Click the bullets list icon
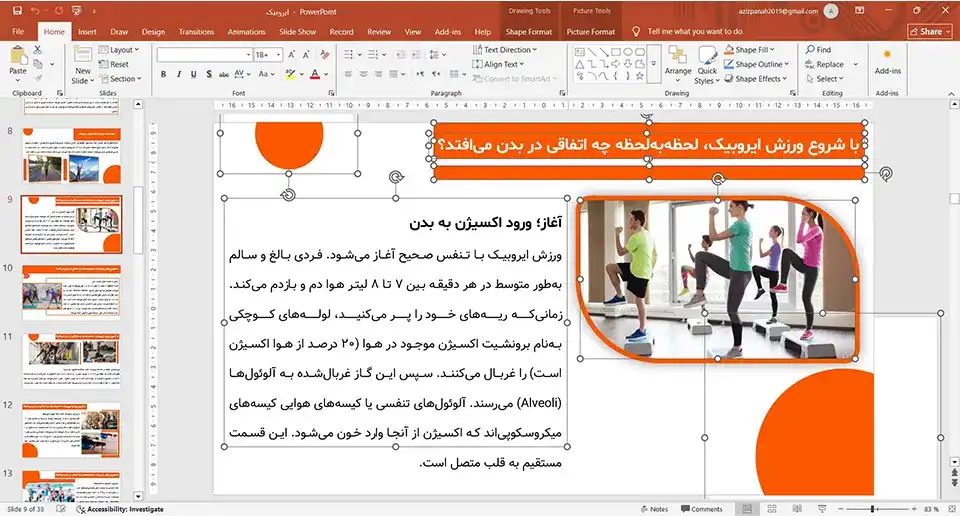 click(348, 54)
